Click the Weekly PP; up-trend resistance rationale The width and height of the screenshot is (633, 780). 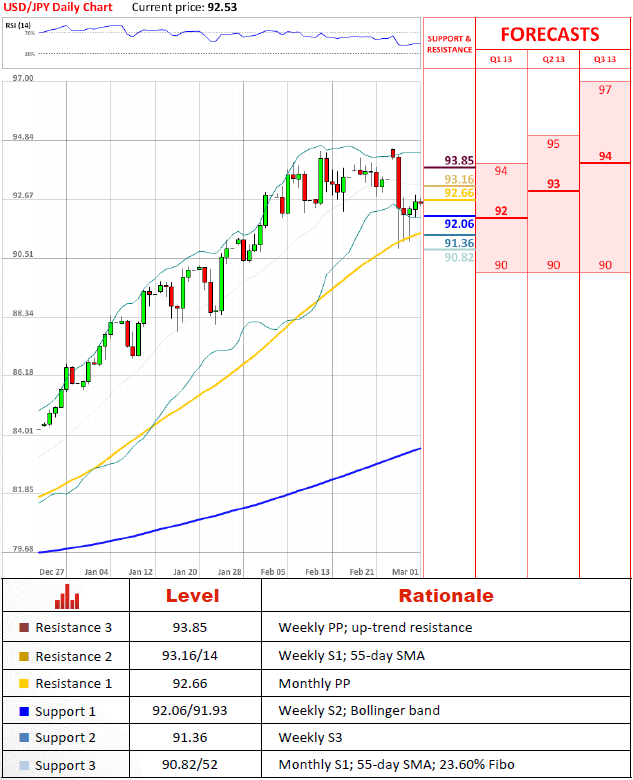pos(375,628)
